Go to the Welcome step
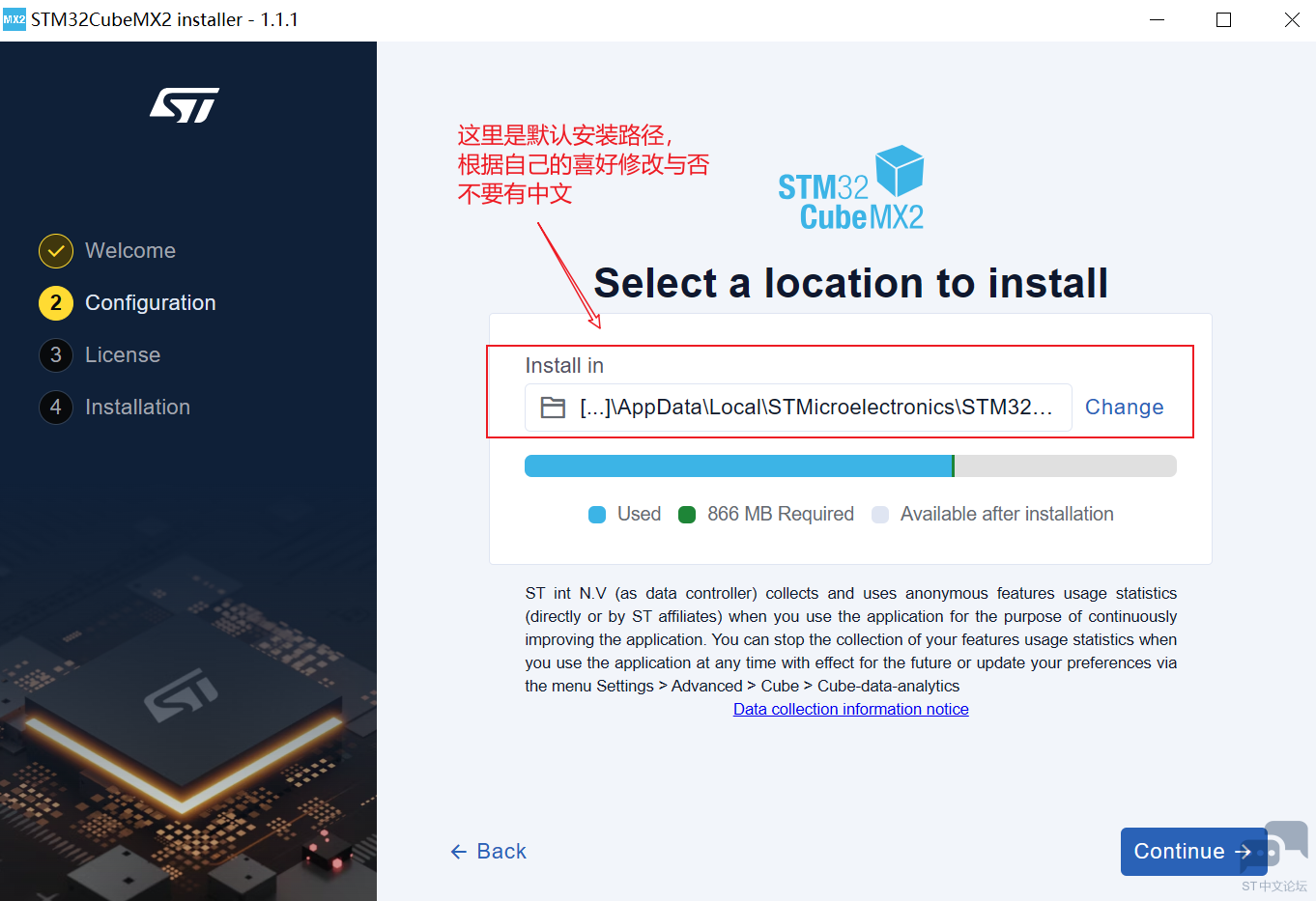Screen dimensions: 1316x901 point(130,251)
